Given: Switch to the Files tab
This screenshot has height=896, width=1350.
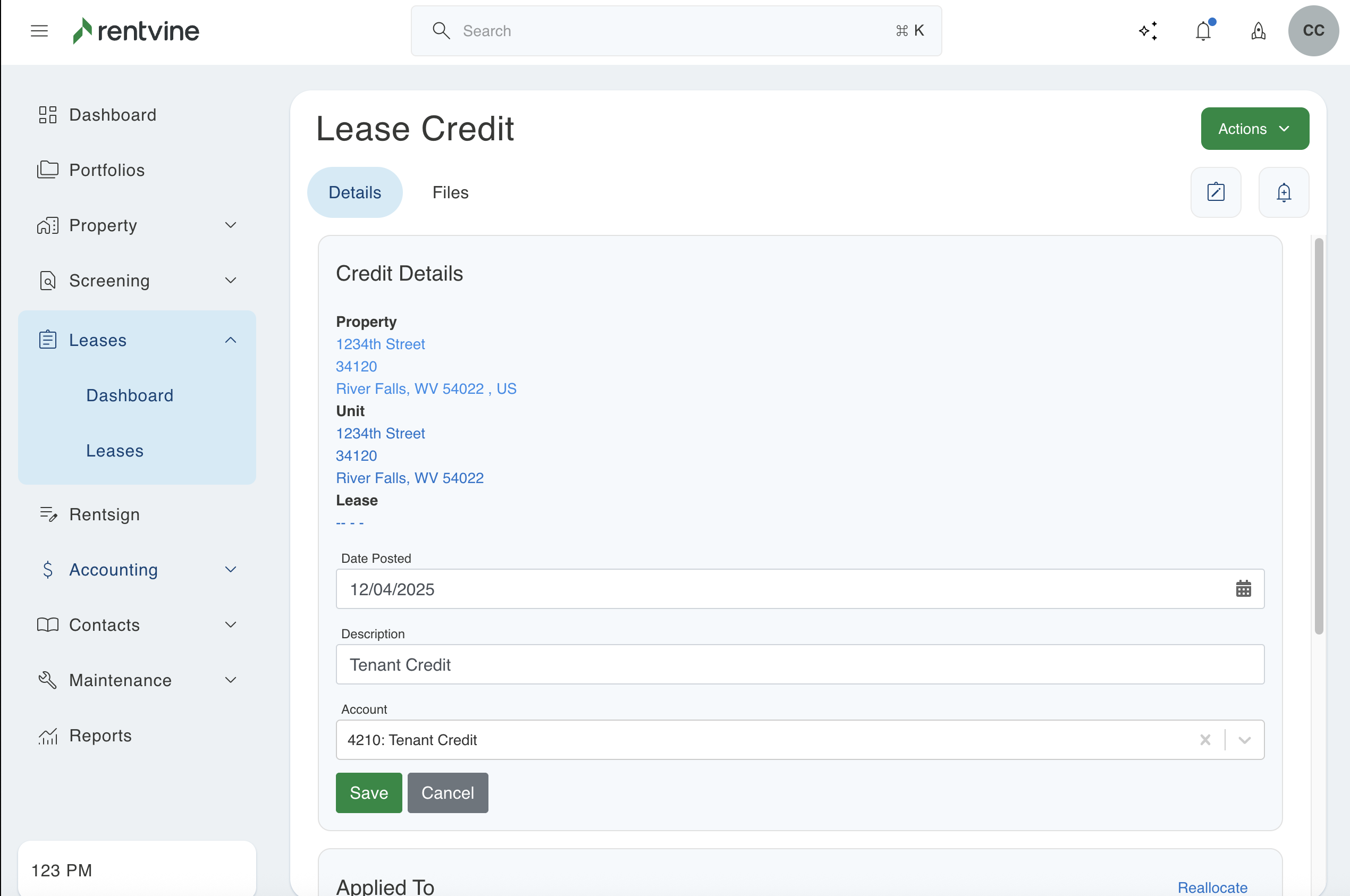Looking at the screenshot, I should pyautogui.click(x=450, y=192).
